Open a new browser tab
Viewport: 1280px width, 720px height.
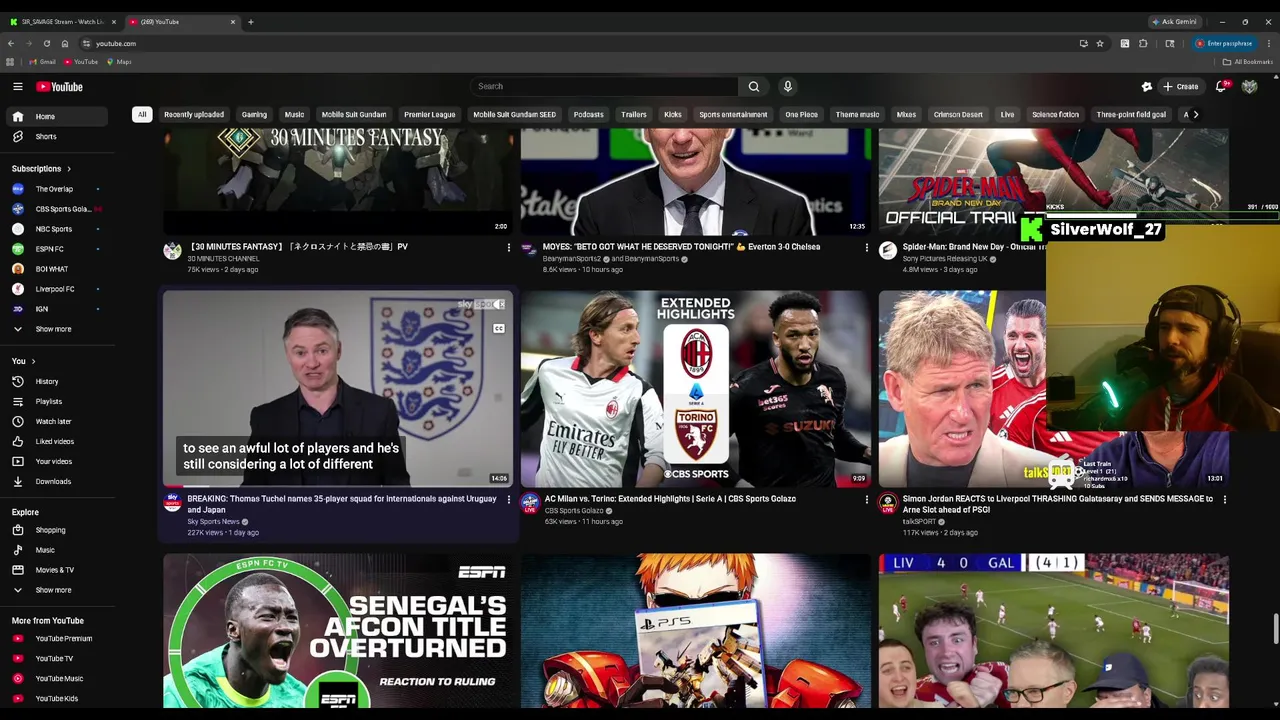coord(250,21)
